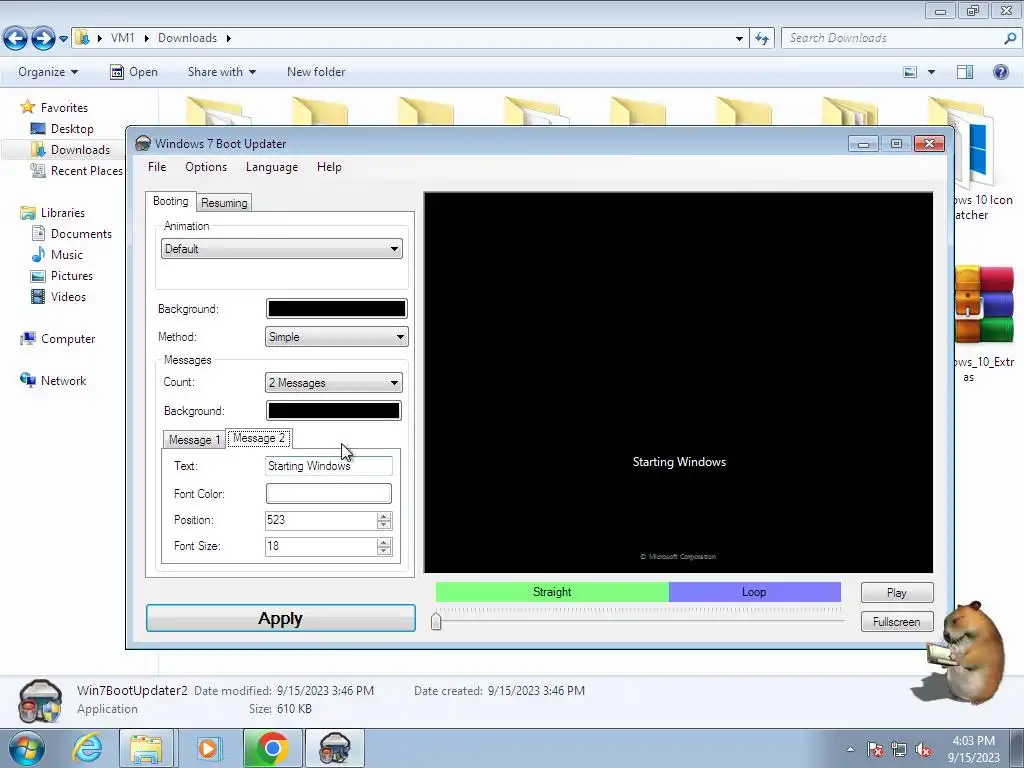Click the Explorer refresh icon
Screen dimensions: 1024x768
pyautogui.click(x=762, y=39)
